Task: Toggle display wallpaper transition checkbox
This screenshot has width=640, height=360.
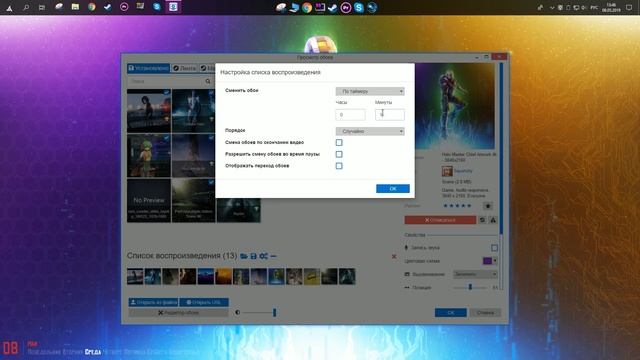Action: 339,166
